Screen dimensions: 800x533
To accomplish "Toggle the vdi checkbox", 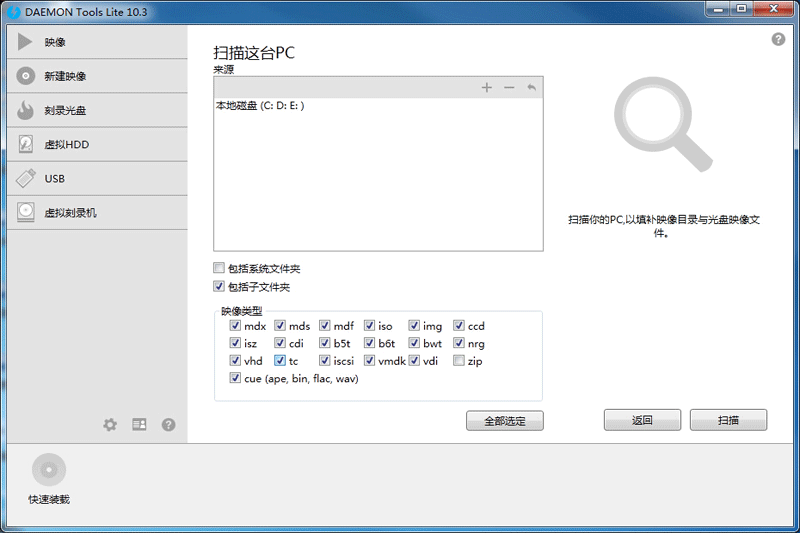I will click(414, 361).
